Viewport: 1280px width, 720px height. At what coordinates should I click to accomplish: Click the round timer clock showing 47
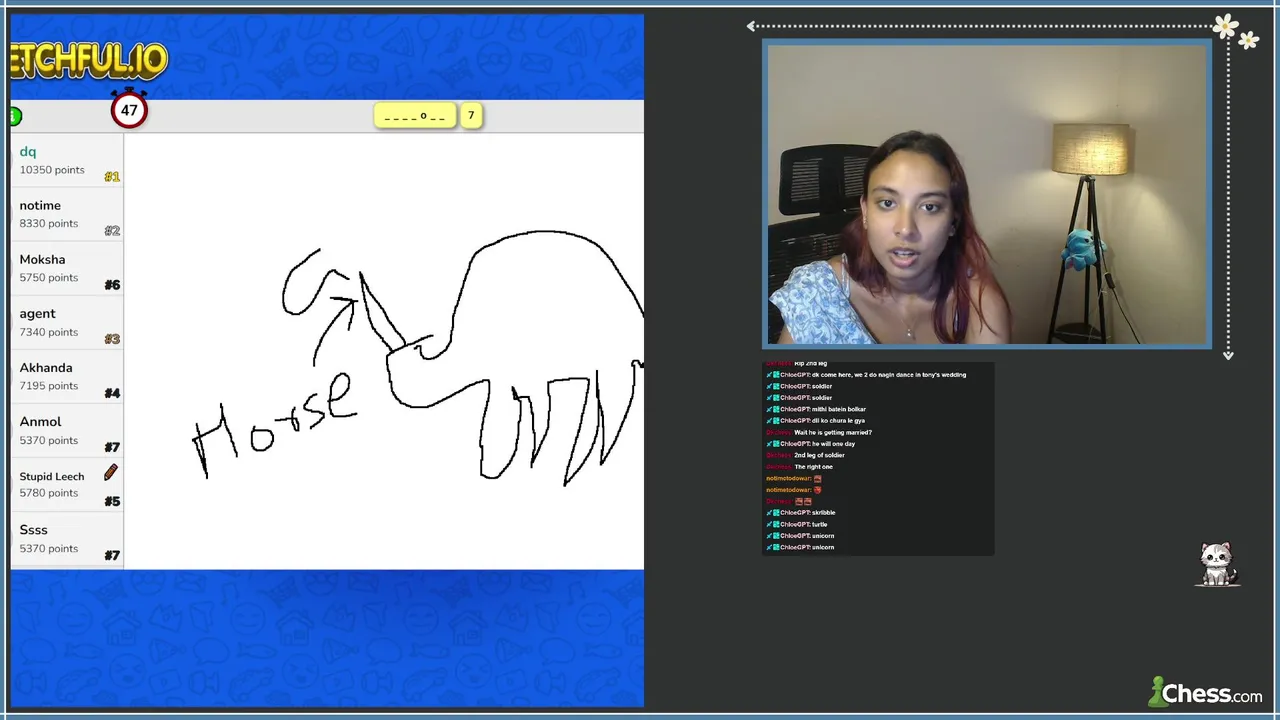(129, 109)
